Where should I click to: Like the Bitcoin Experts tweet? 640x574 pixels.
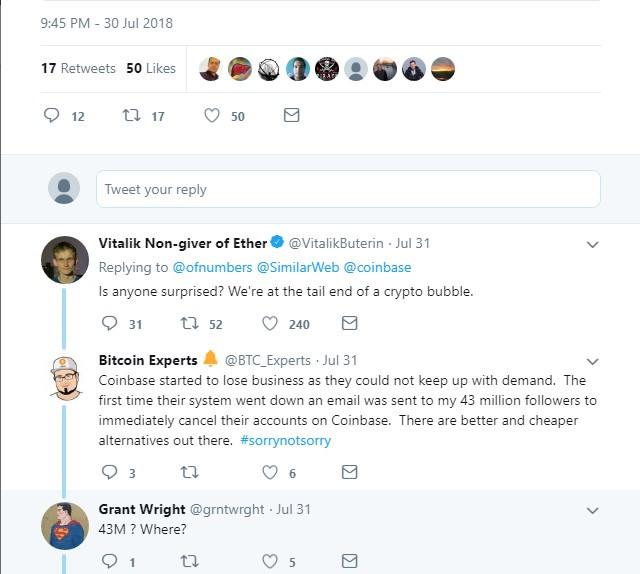pyautogui.click(x=270, y=472)
